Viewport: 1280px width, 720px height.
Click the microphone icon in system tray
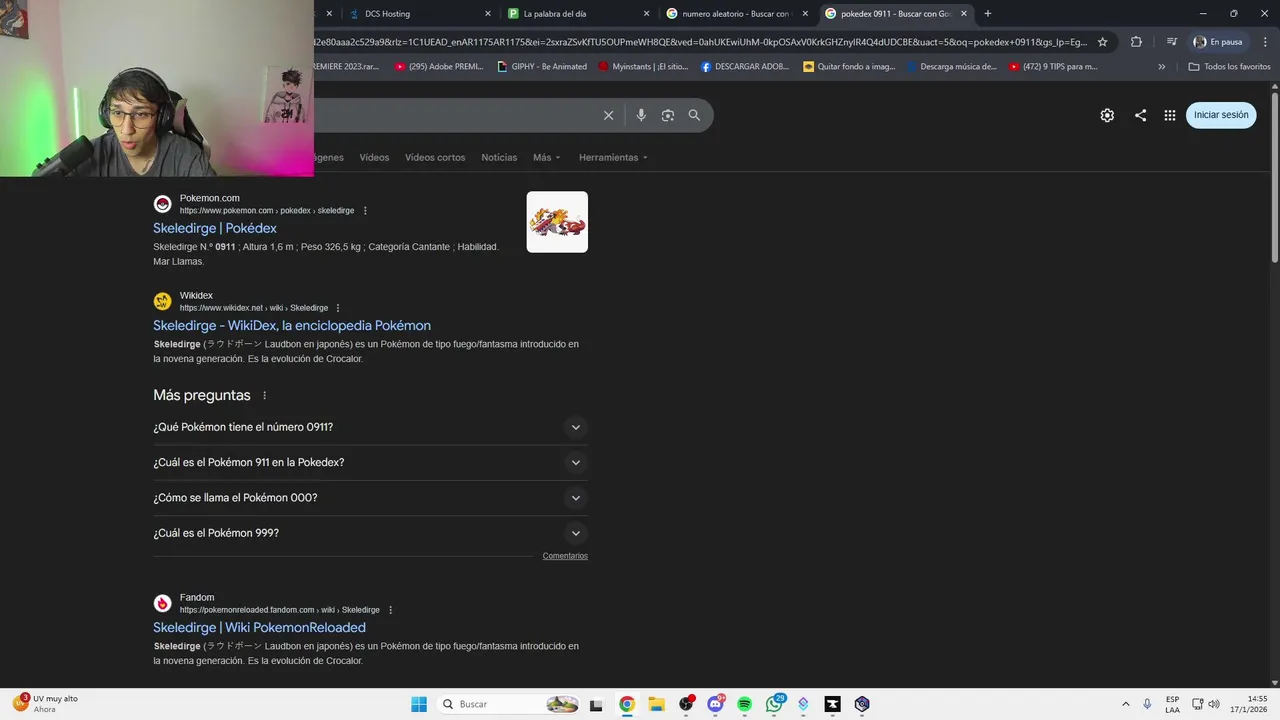pyautogui.click(x=1147, y=704)
